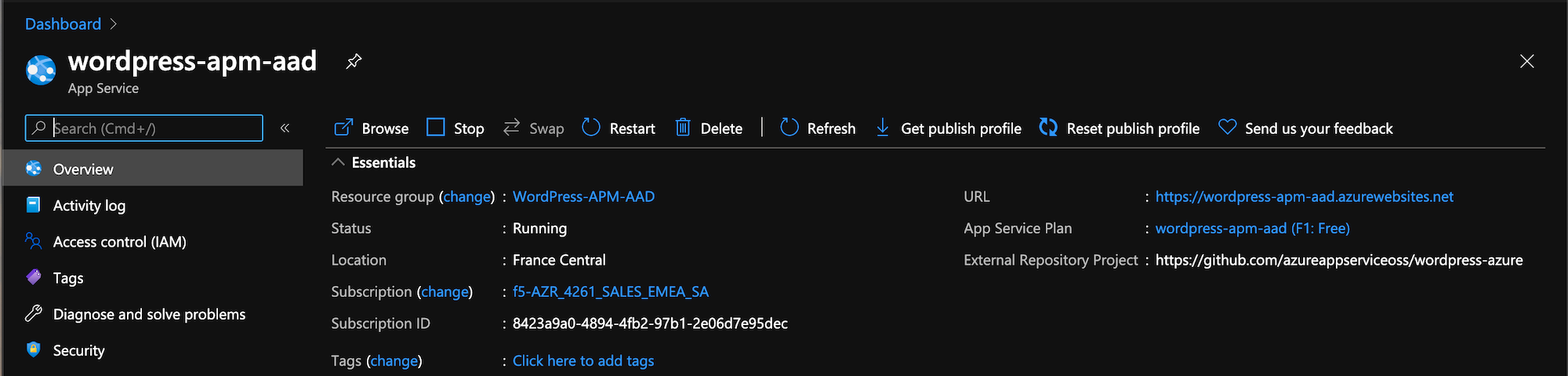Open the app with Browse icon
Viewport: 1568px width, 376px height.
343,128
